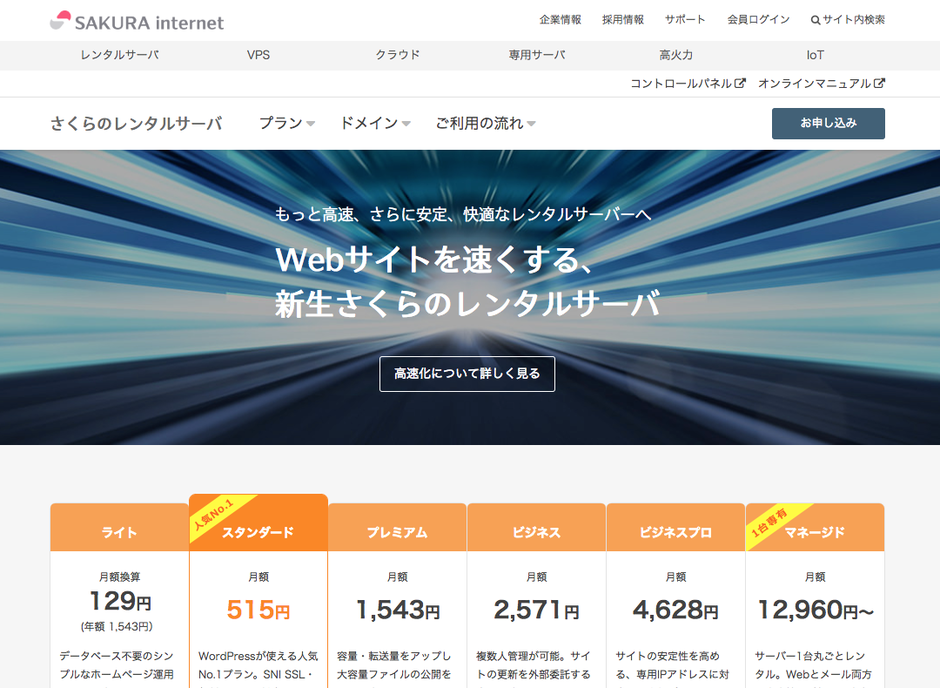
Task: Choose the ライト plan card header
Action: tap(119, 532)
